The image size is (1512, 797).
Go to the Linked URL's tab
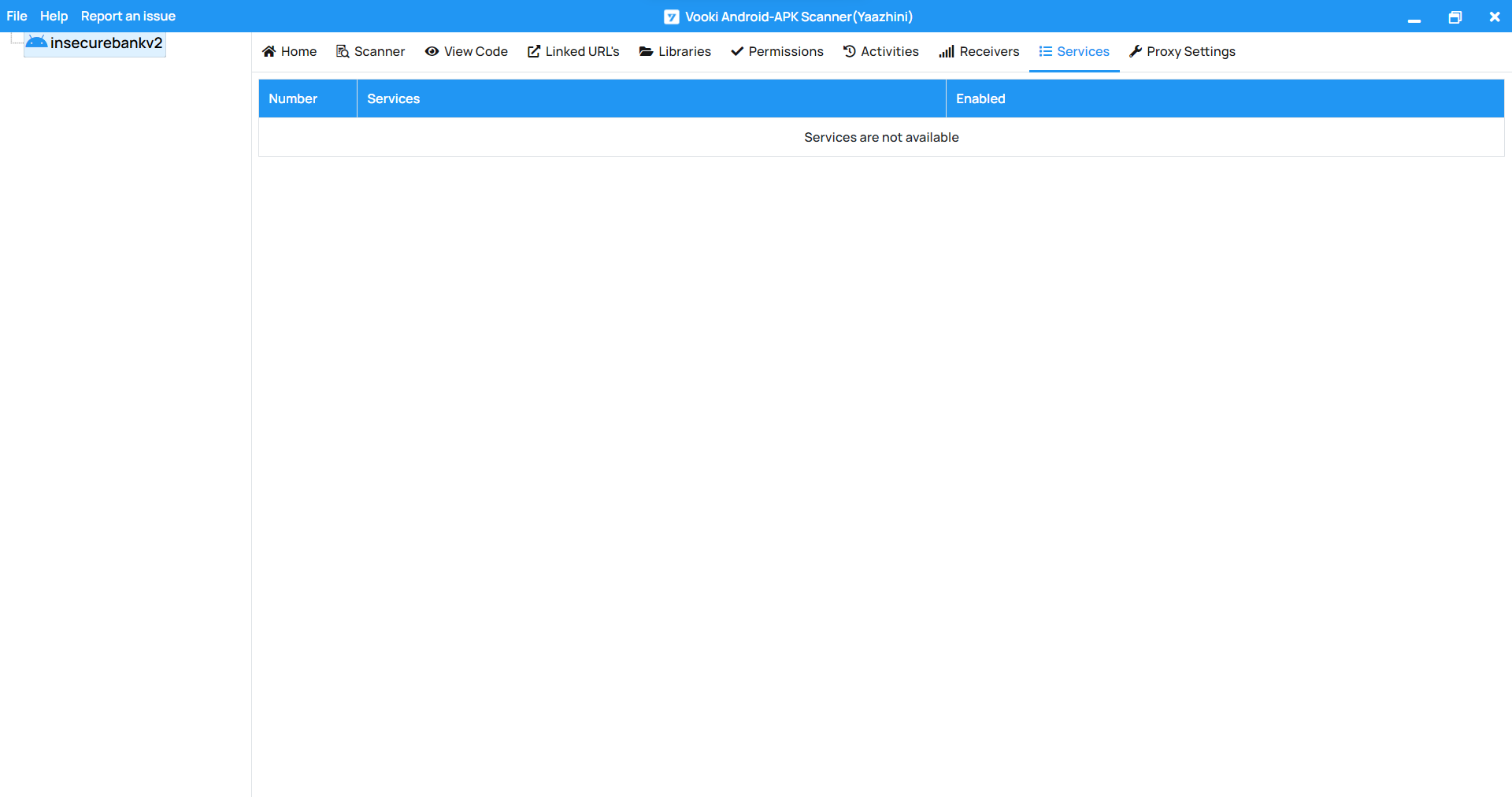pos(573,51)
